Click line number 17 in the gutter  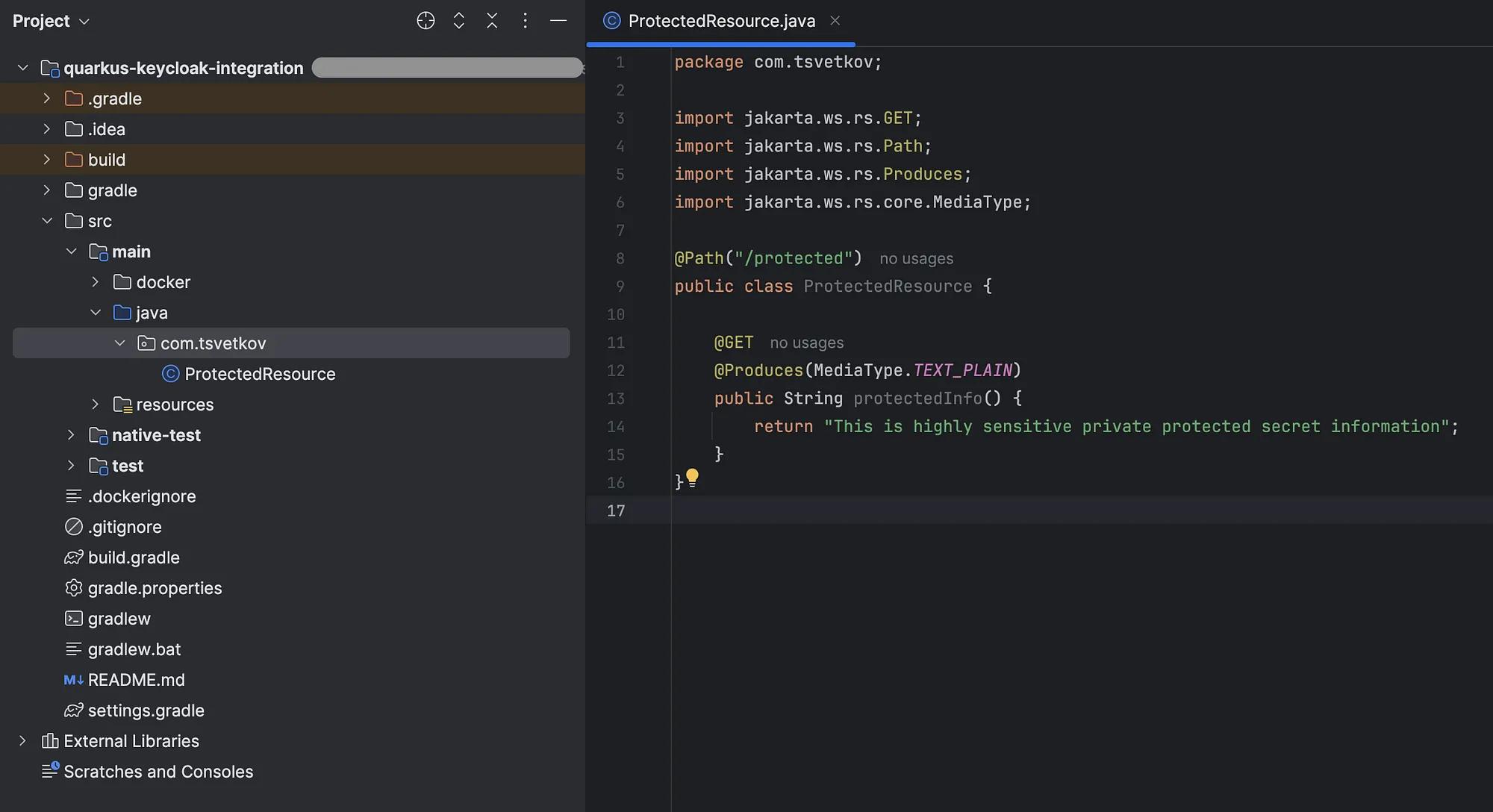click(x=615, y=511)
